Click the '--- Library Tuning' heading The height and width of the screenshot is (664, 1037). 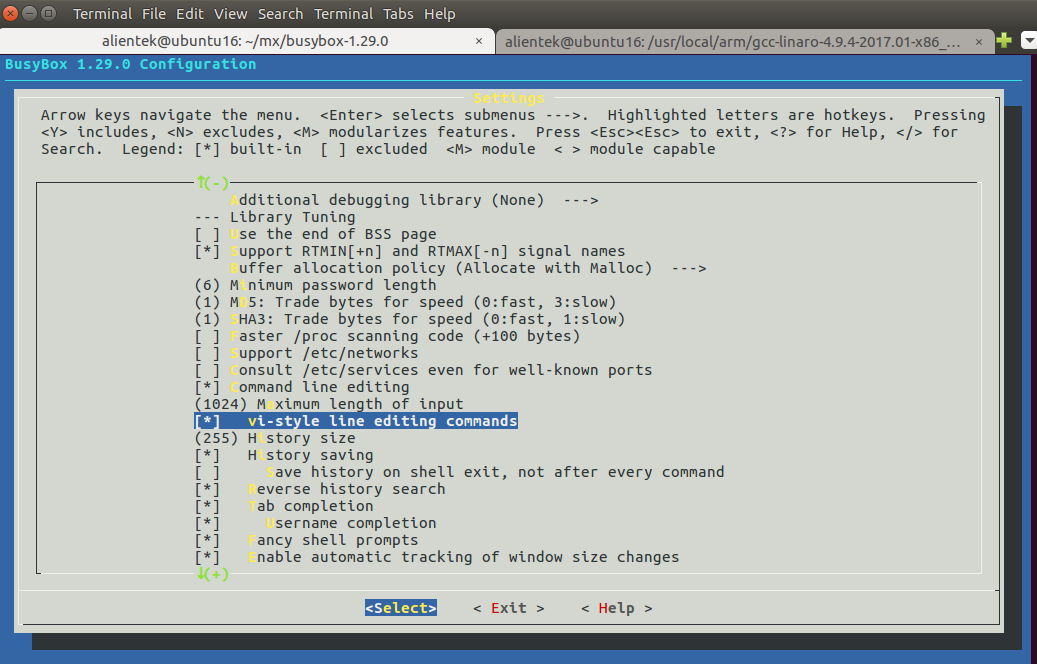click(275, 217)
